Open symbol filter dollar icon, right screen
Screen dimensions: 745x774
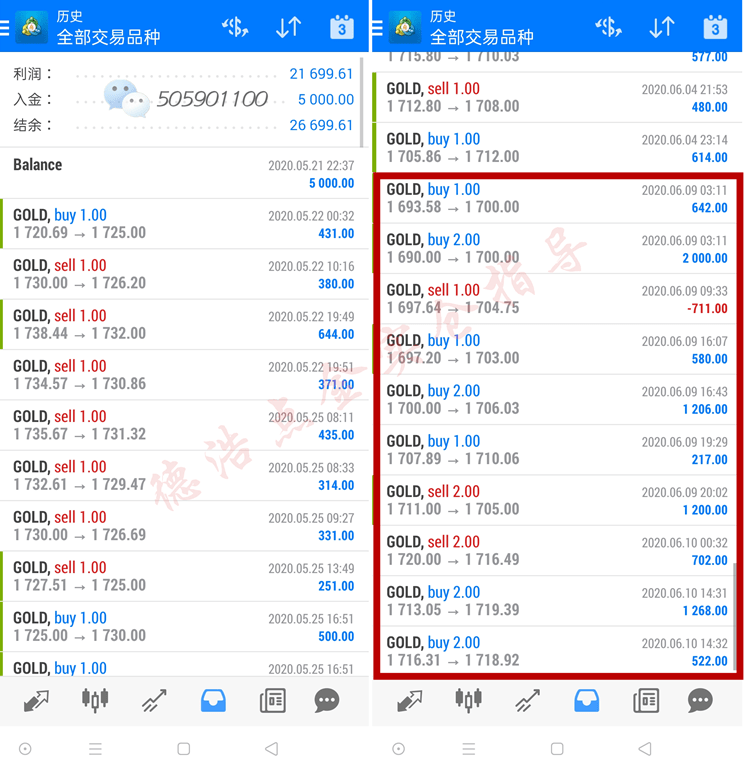608,27
